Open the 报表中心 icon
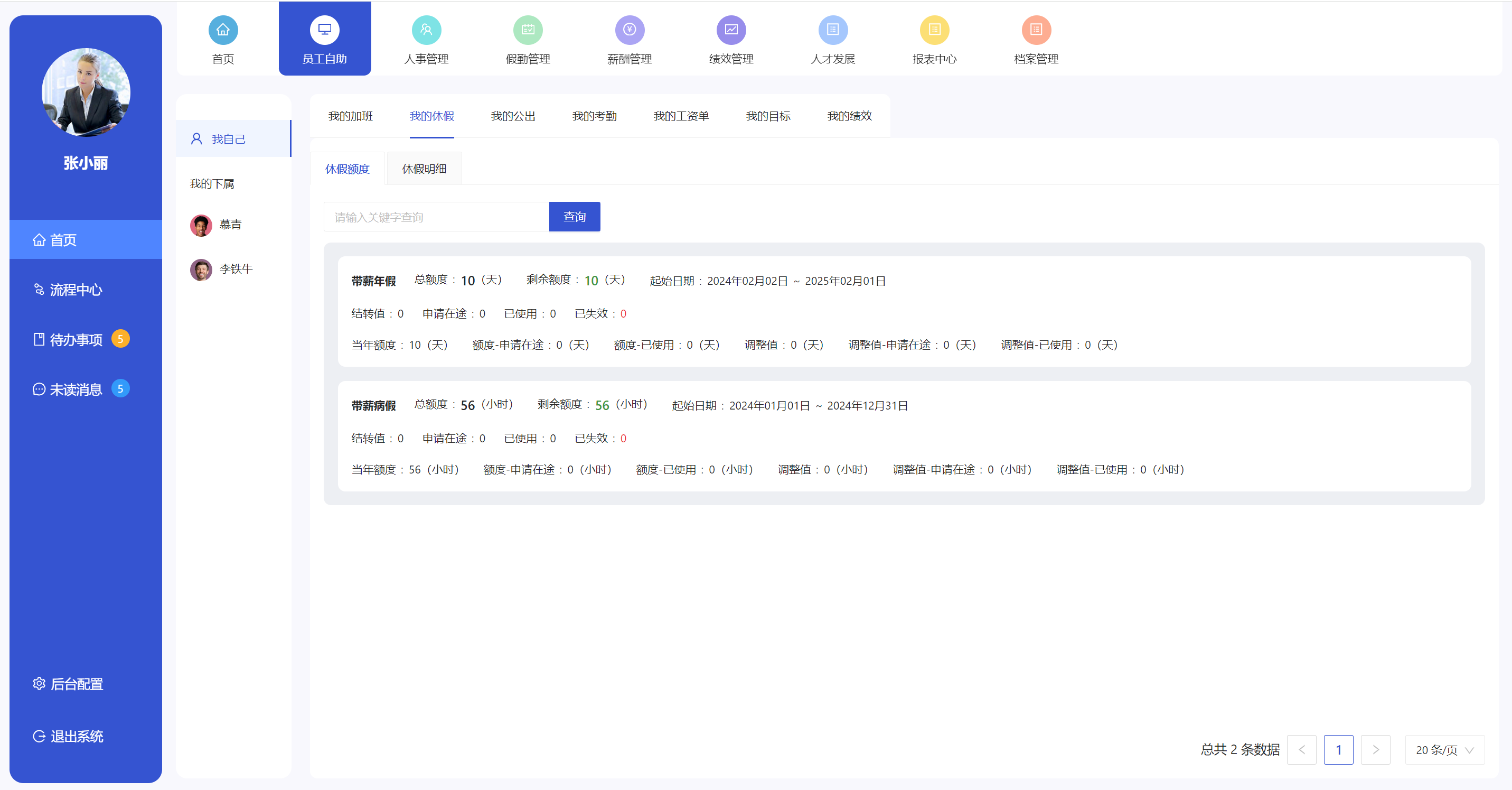Image resolution: width=1512 pixels, height=790 pixels. (934, 30)
